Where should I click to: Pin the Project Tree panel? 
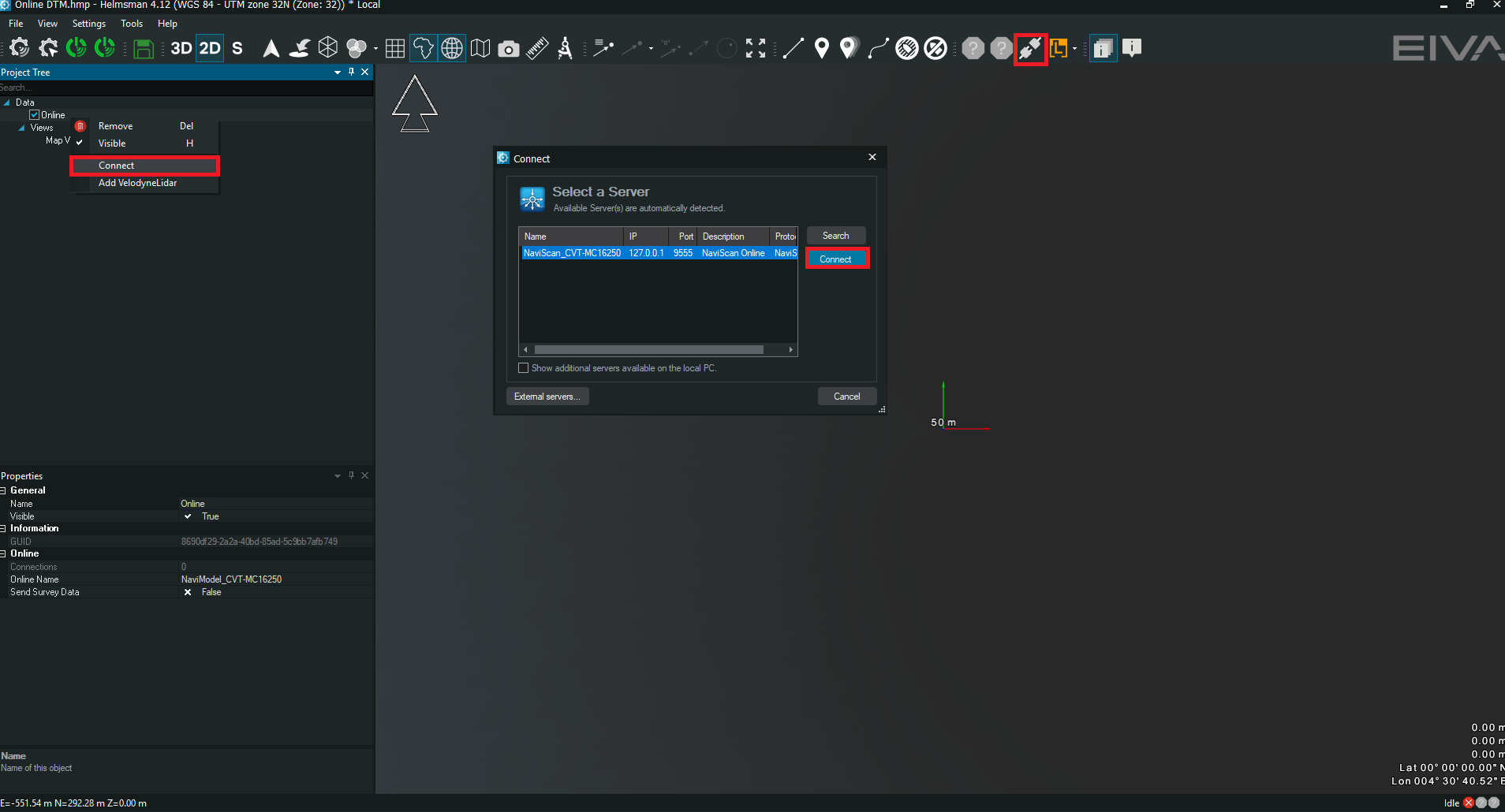coord(352,72)
